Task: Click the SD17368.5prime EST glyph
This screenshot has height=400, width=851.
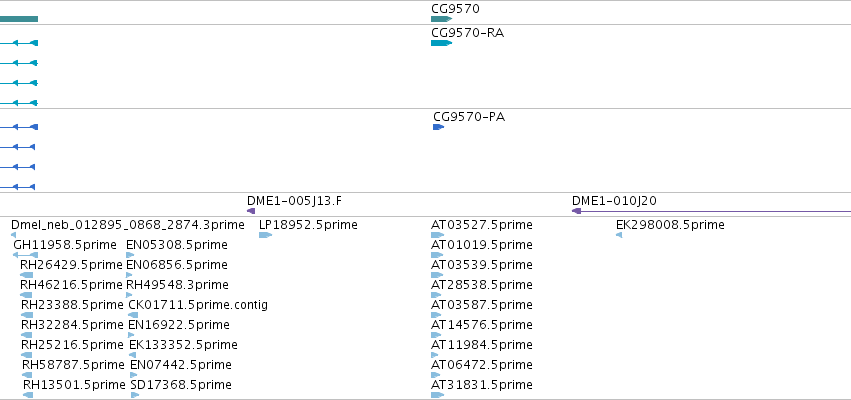Action: (135, 396)
